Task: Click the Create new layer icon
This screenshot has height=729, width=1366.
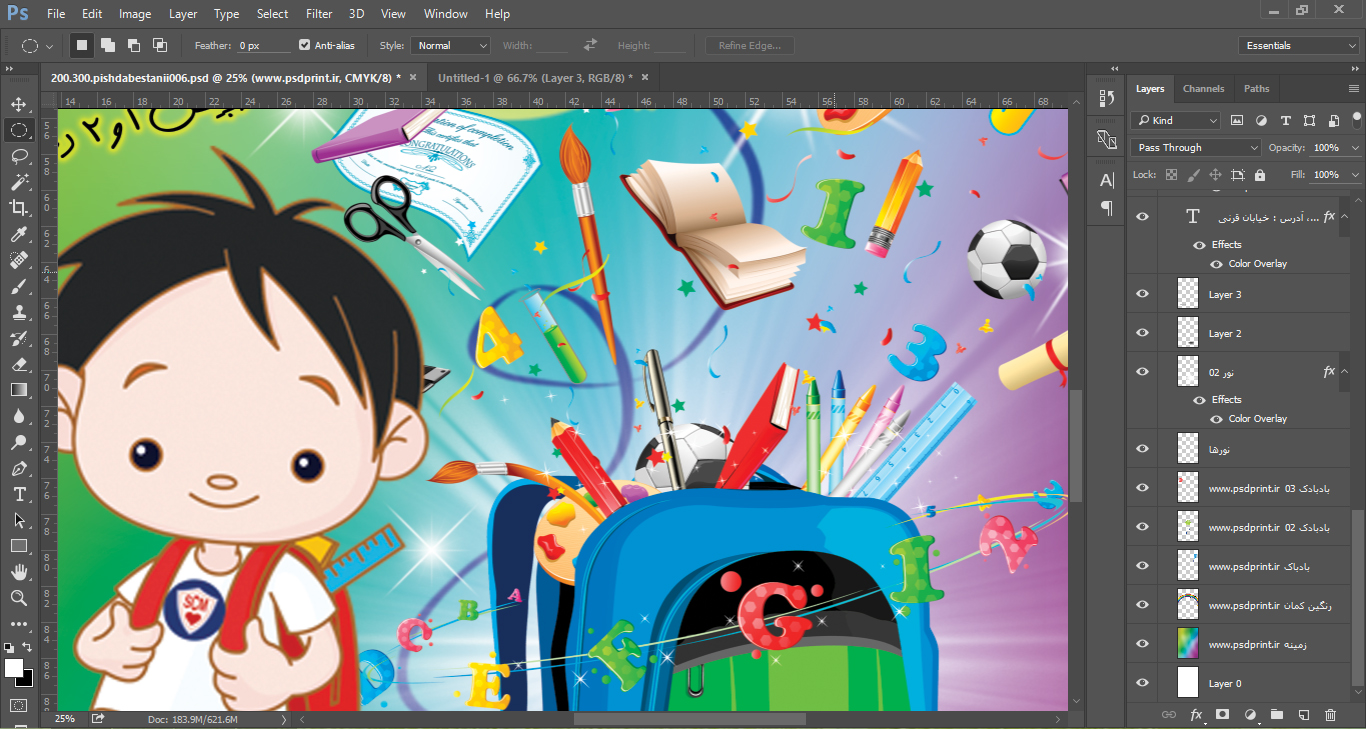Action: pyautogui.click(x=1303, y=715)
